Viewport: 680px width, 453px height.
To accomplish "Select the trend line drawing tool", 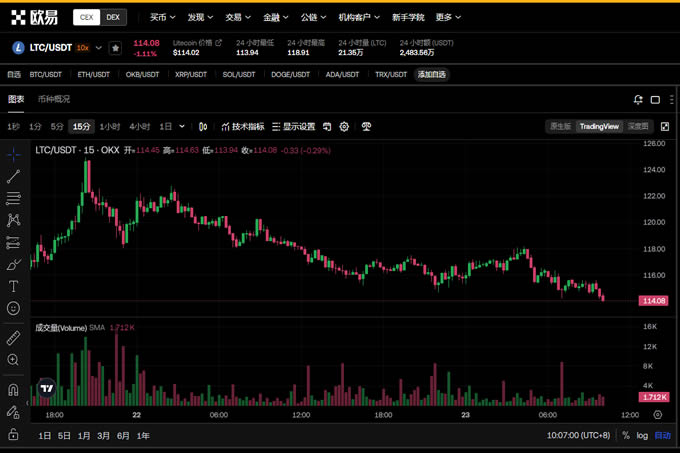I will tap(13, 176).
